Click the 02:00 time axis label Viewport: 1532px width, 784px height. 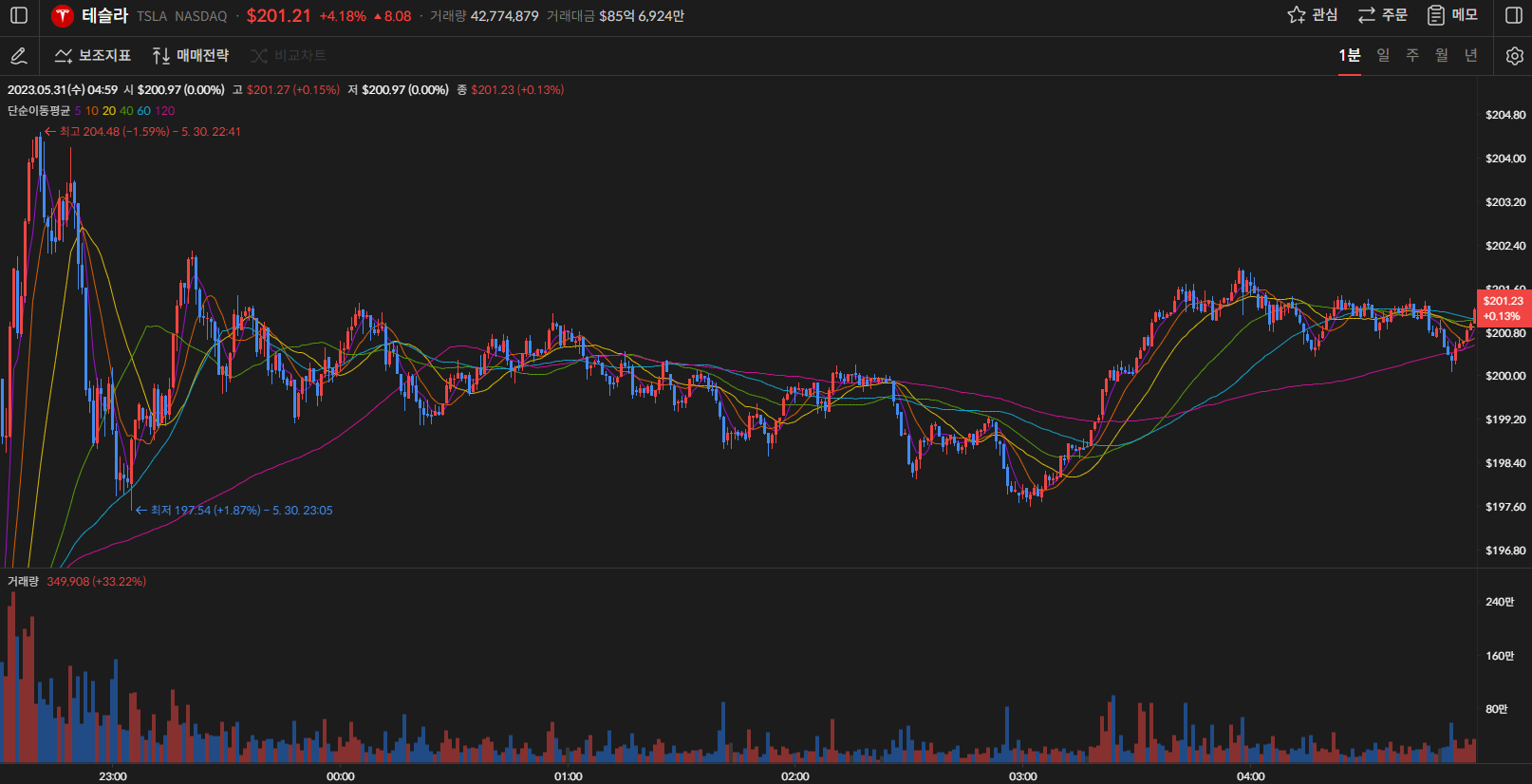coord(795,776)
